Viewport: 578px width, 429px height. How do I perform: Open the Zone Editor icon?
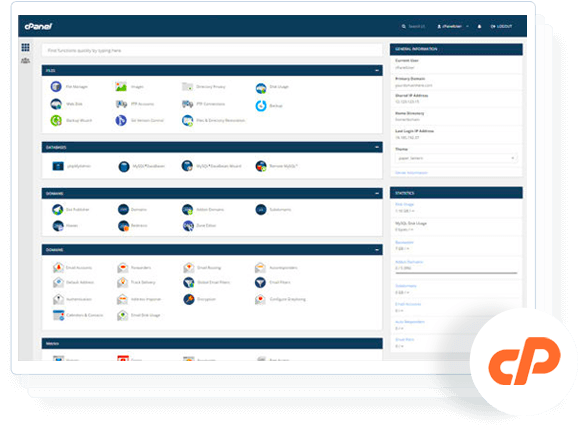click(x=188, y=226)
